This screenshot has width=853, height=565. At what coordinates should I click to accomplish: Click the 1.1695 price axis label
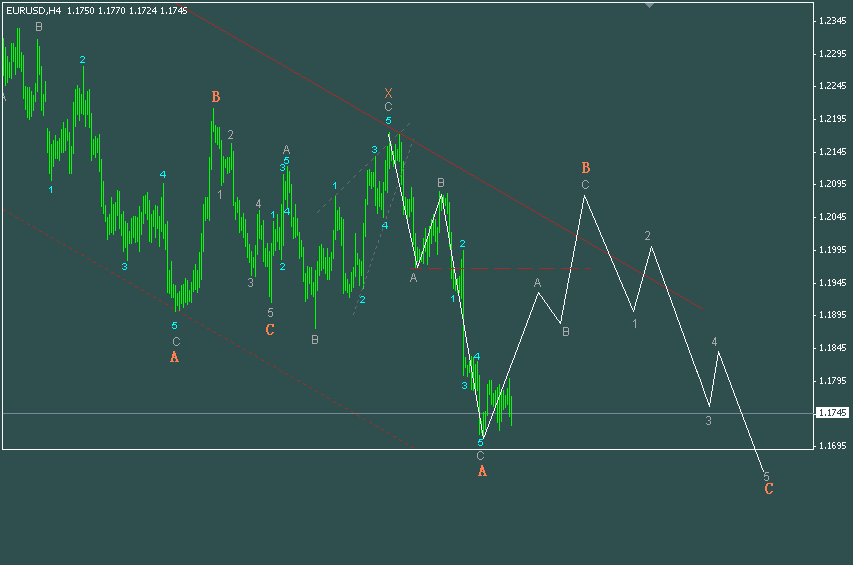coord(832,446)
